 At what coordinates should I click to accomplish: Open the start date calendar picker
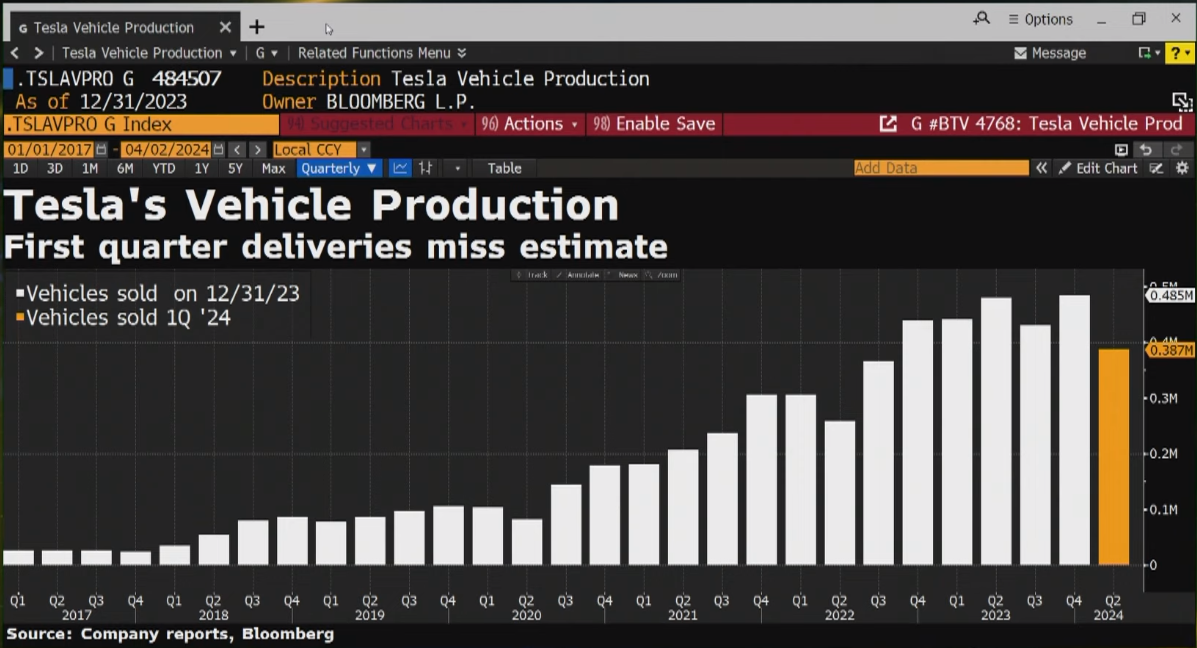point(101,150)
